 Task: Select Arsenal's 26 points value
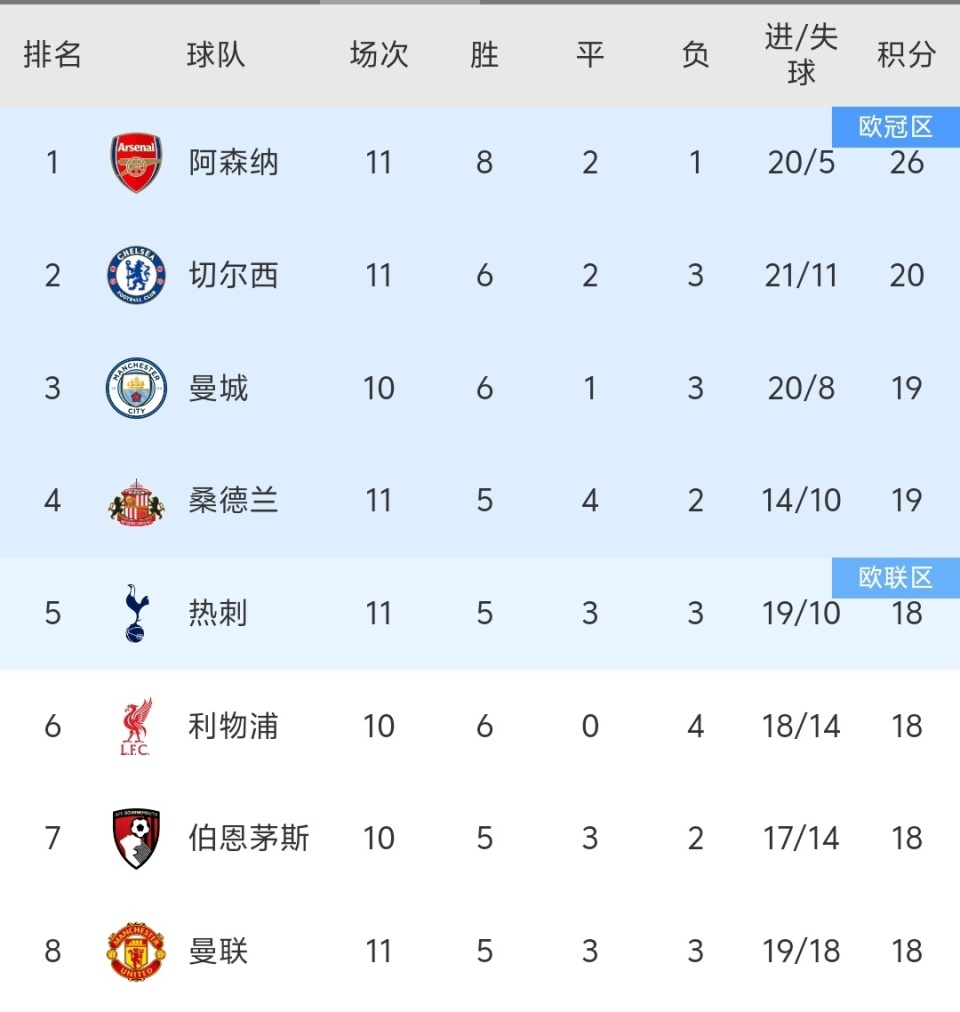point(906,163)
